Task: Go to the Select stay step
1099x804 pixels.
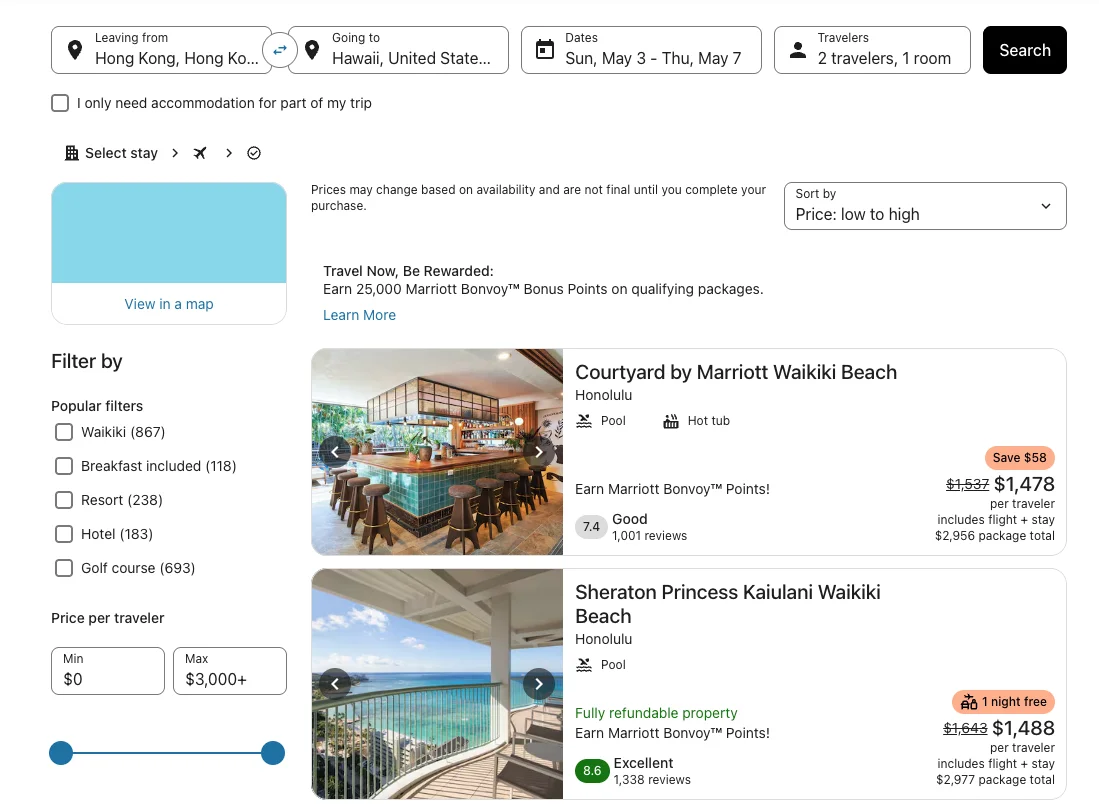Action: pyautogui.click(x=111, y=153)
